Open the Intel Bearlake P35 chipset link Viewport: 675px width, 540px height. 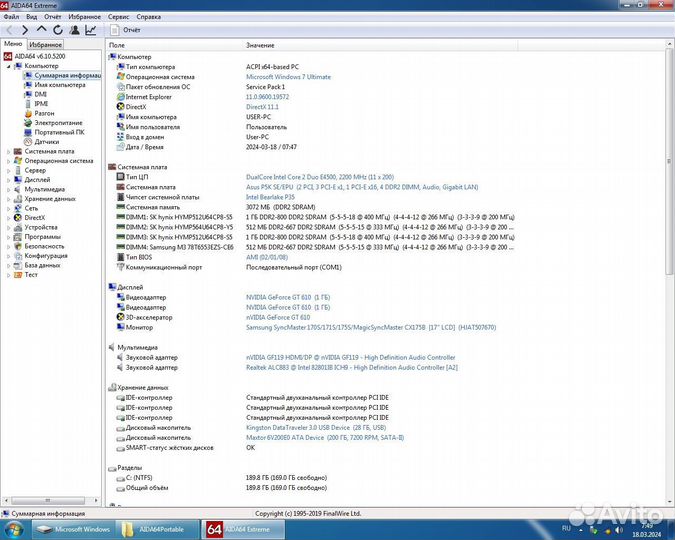(270, 197)
